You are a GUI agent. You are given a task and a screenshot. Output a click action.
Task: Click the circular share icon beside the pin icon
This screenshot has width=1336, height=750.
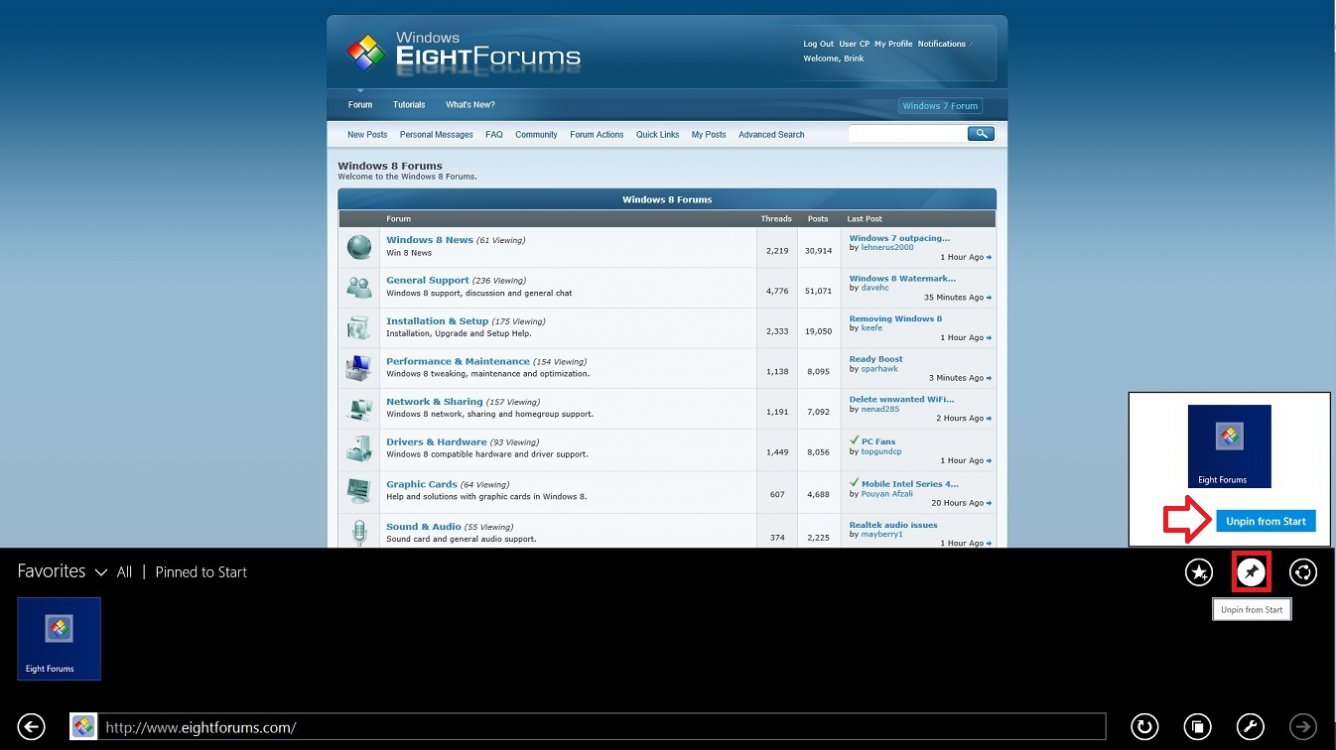click(x=1303, y=572)
